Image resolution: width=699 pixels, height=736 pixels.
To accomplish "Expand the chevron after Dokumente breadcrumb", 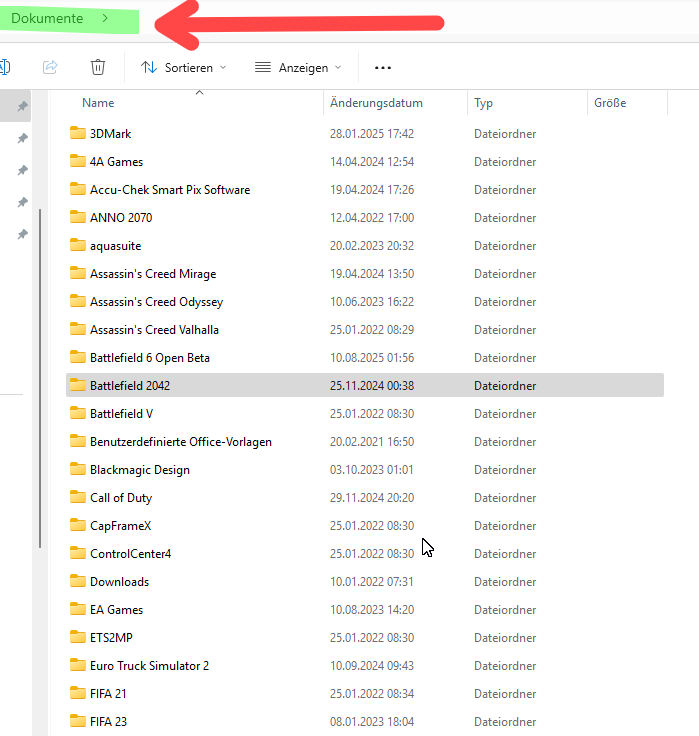I will click(x=105, y=18).
